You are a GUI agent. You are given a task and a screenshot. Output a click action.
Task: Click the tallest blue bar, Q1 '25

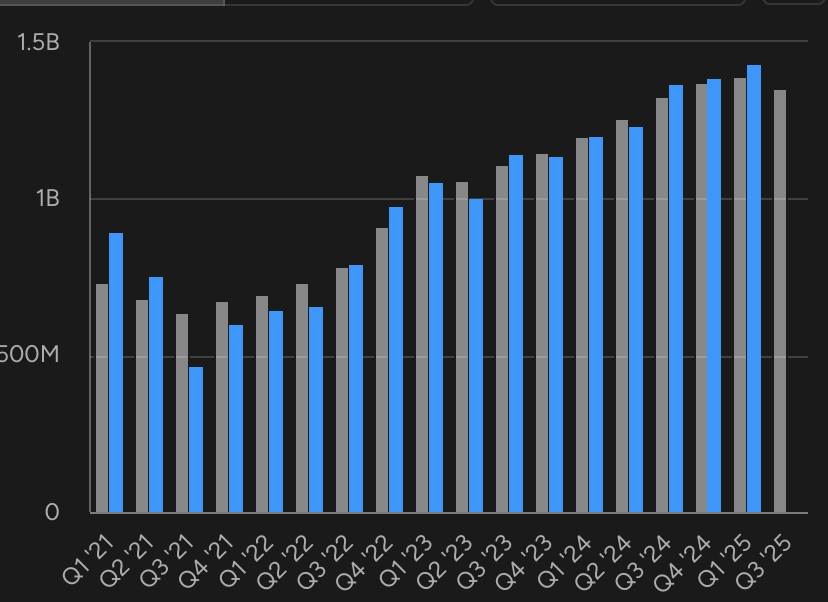[x=754, y=289]
